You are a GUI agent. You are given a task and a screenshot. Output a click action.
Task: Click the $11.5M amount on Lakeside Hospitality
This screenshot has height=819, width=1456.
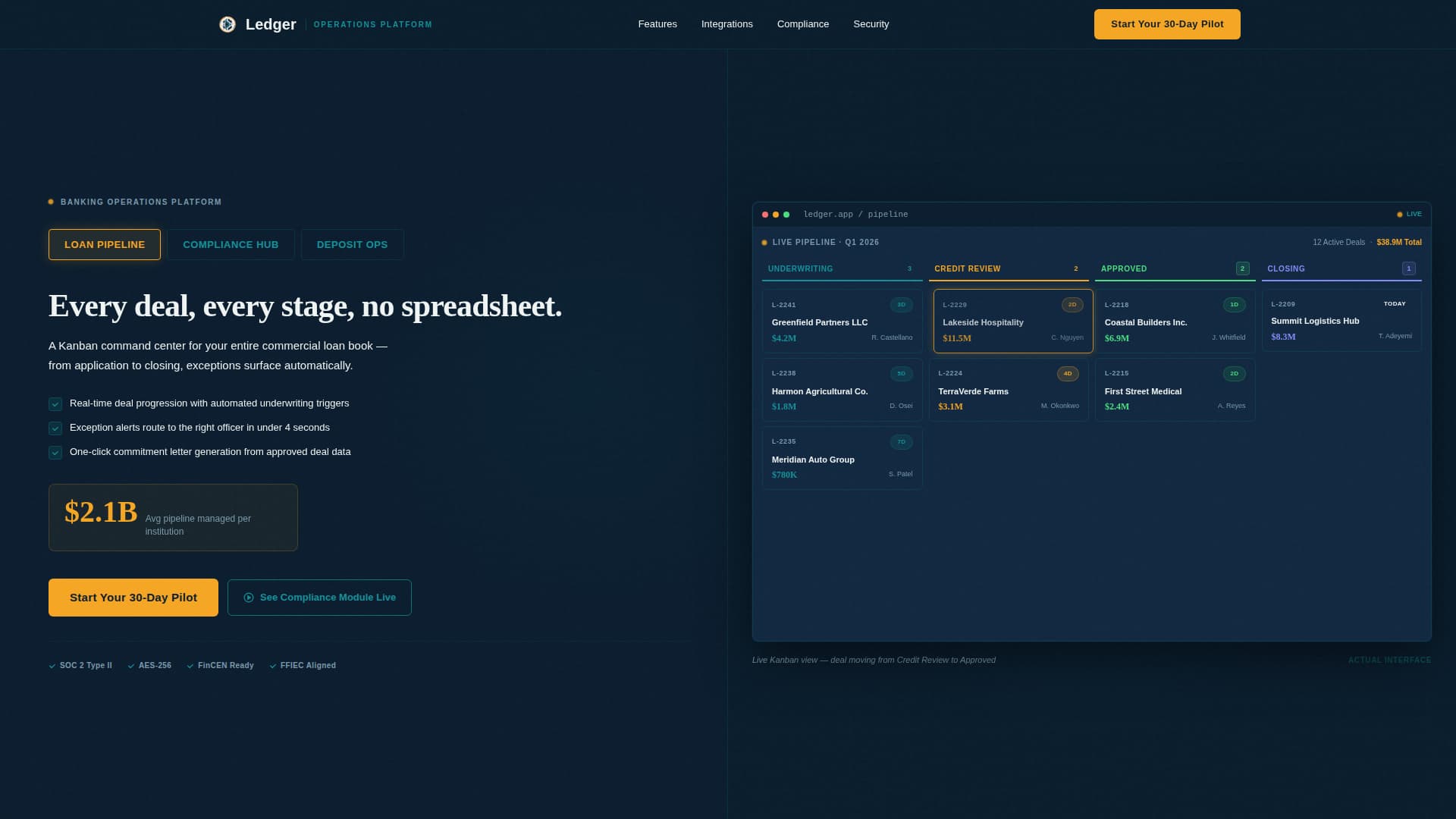tap(957, 338)
